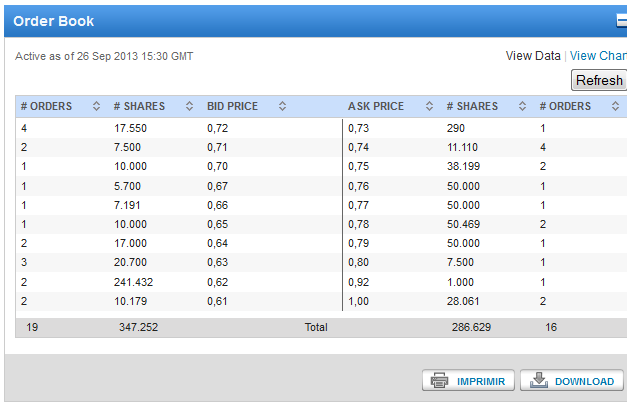Select ask shares value 11.110
The height and width of the screenshot is (407, 633).
click(462, 147)
